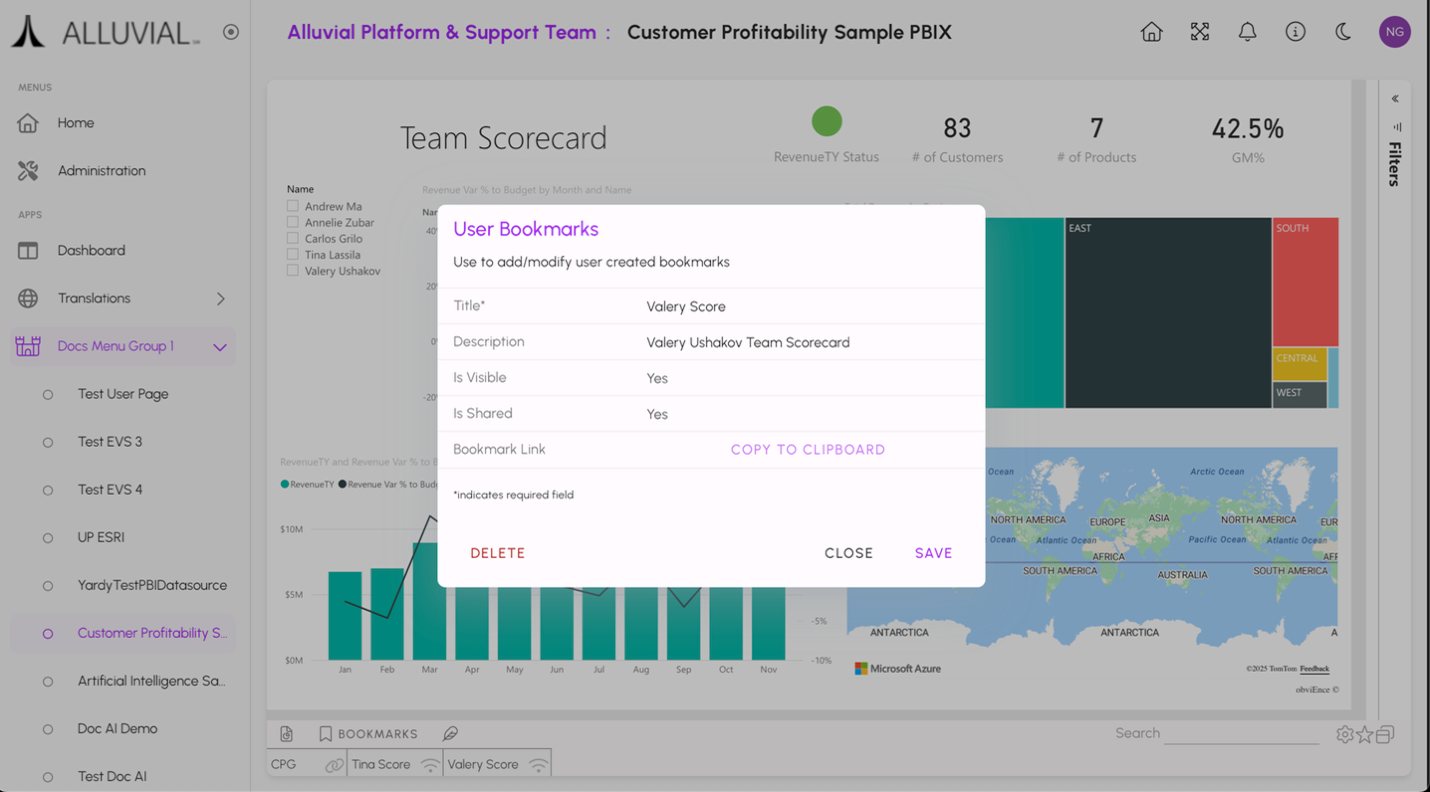
Task: Click the star icon in bottom bar
Action: coord(1364,735)
